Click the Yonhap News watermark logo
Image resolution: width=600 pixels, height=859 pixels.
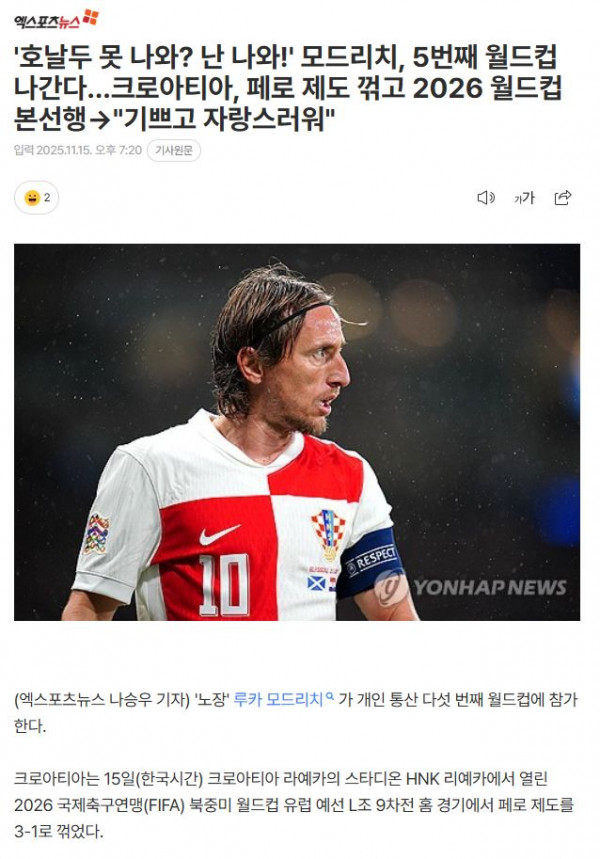coord(471,587)
